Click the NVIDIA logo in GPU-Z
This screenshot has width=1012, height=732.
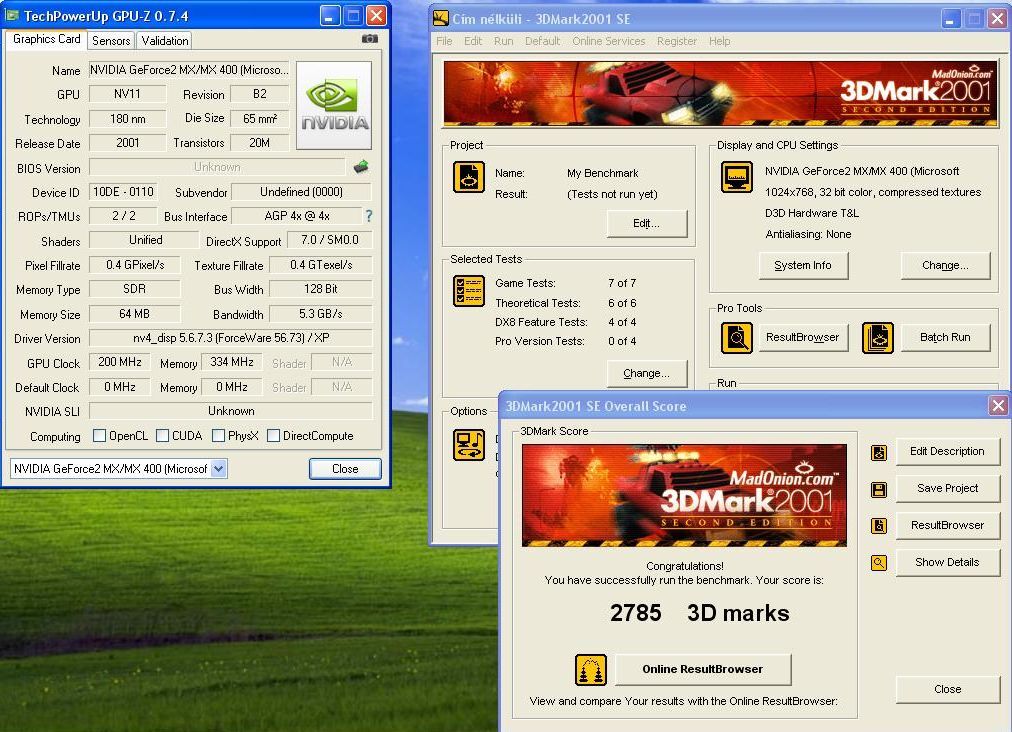(334, 105)
